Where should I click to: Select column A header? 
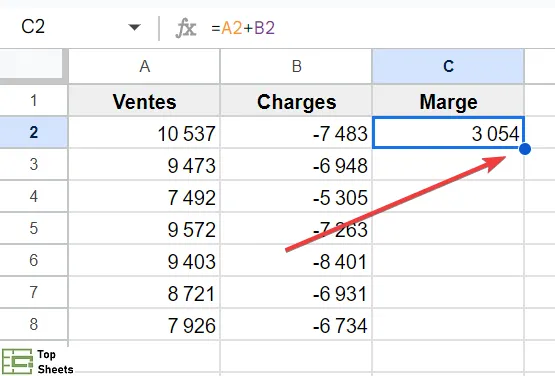pyautogui.click(x=144, y=66)
